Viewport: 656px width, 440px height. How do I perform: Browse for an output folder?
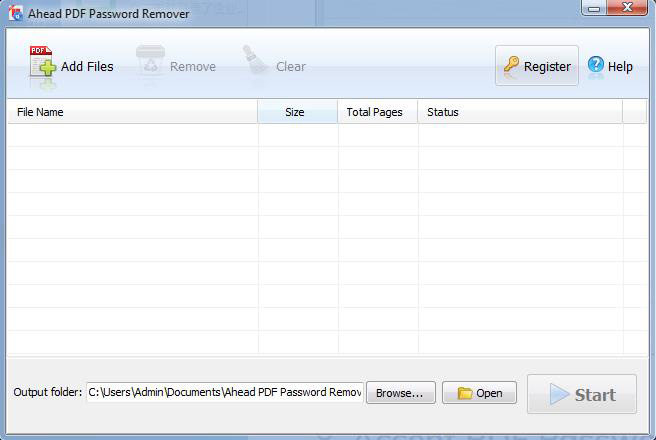pyautogui.click(x=400, y=393)
